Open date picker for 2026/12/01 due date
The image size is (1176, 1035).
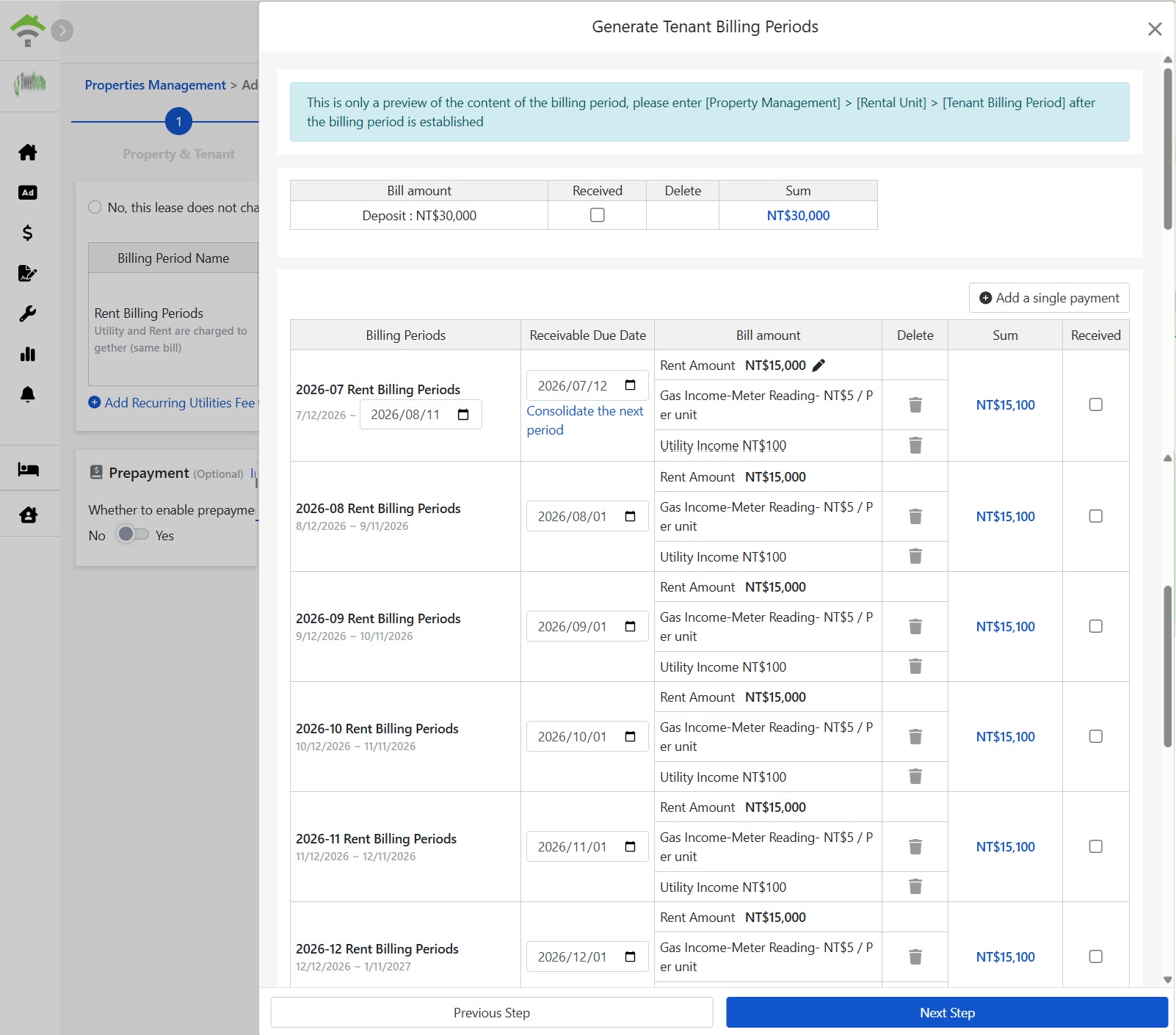coord(630,956)
